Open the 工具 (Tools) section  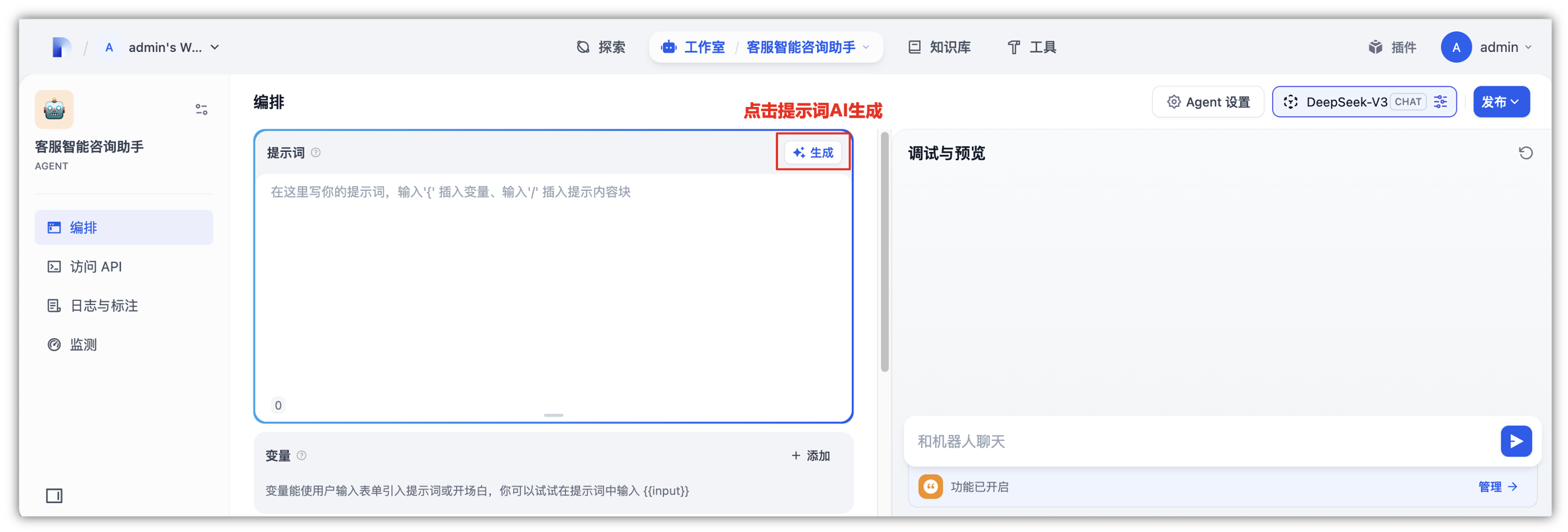(x=1031, y=47)
